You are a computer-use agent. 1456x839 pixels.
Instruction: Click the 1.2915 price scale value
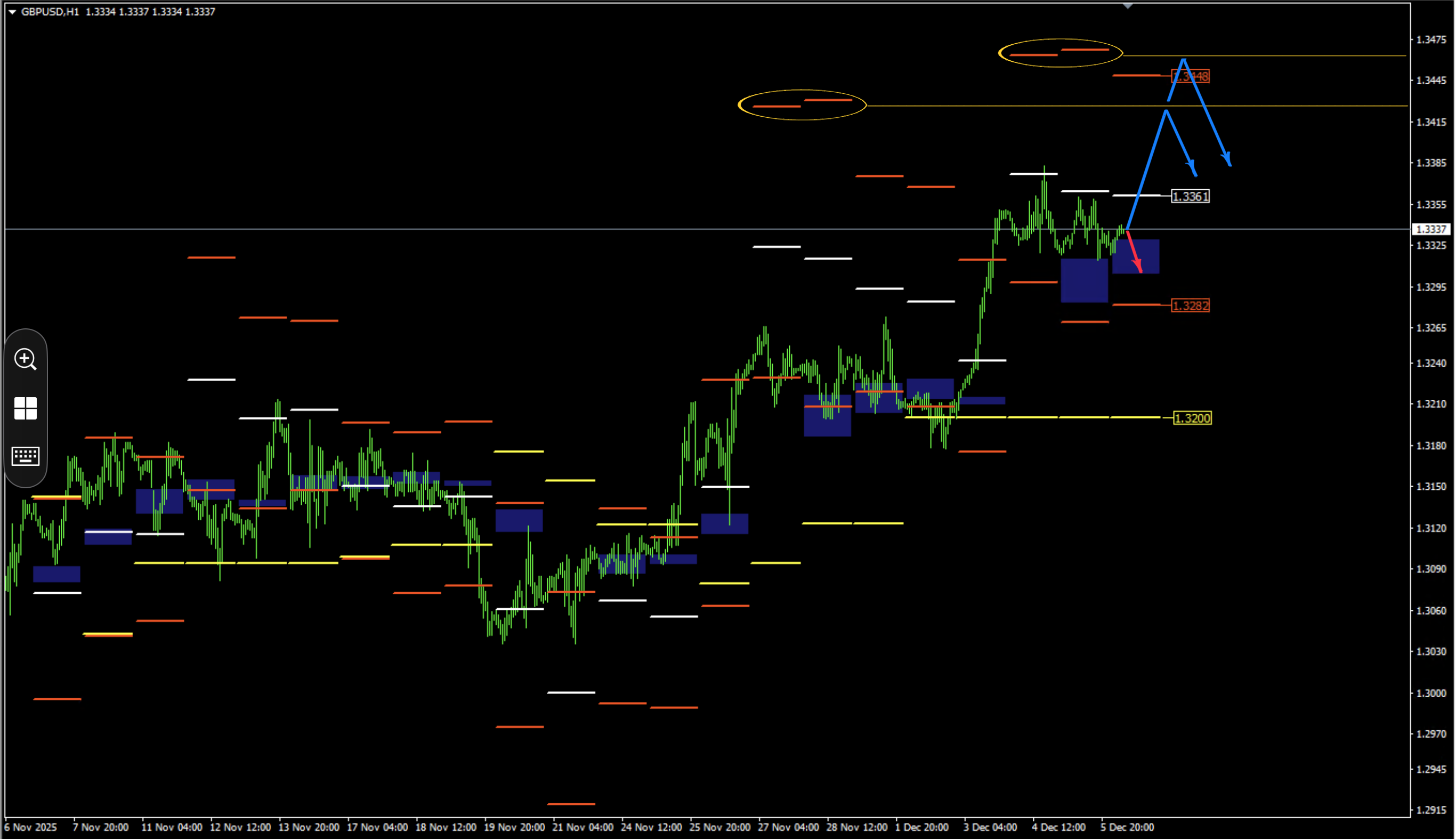pos(1431,810)
